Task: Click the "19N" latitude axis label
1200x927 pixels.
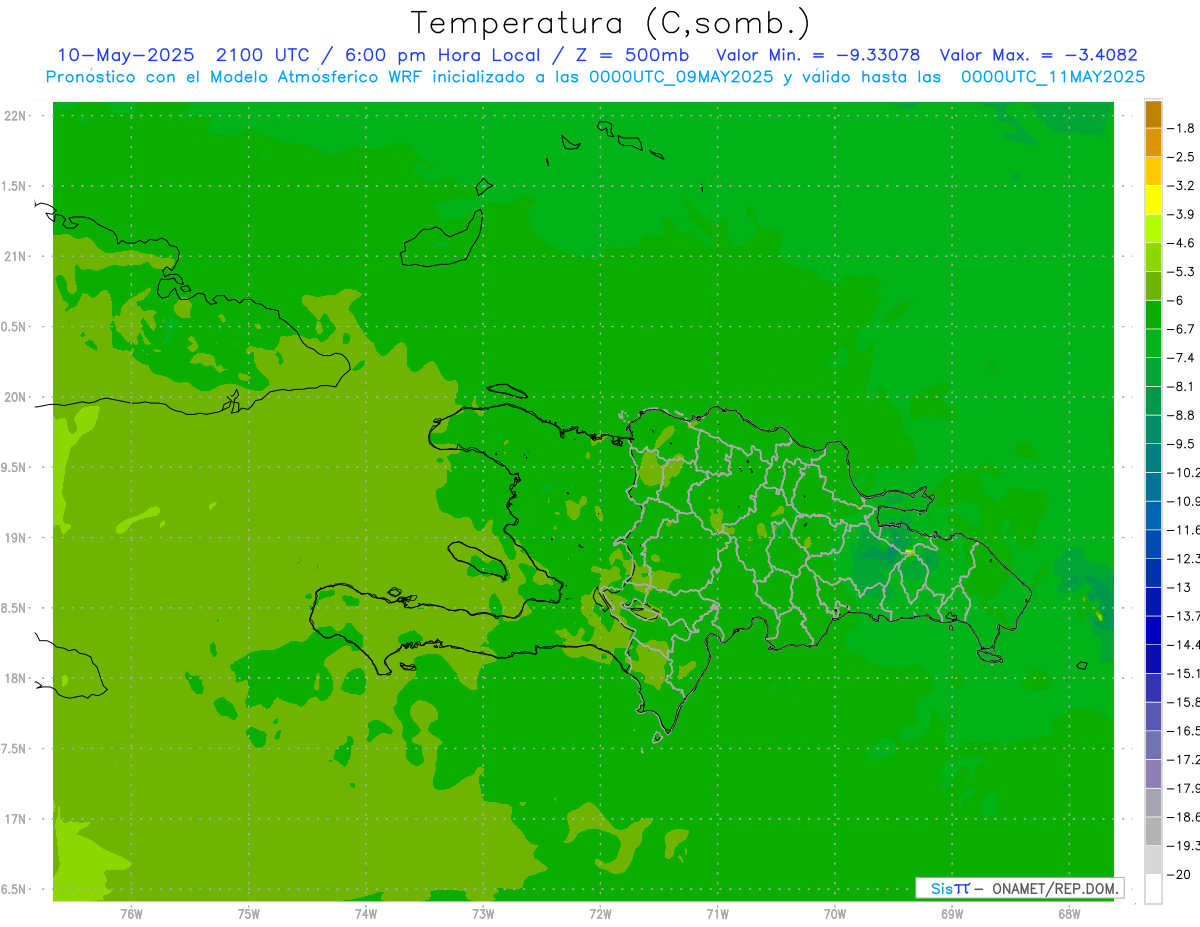Action: [x=15, y=538]
